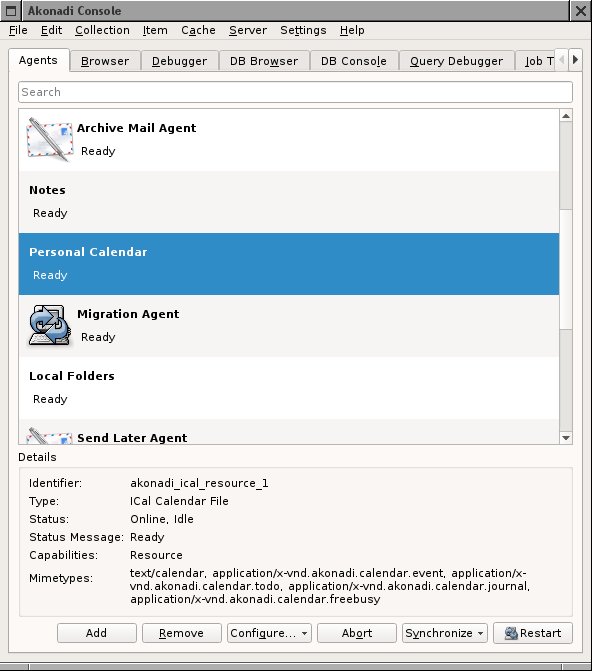The image size is (592, 671).
Task: Select the Archive Mail Agent row
Action: point(289,140)
